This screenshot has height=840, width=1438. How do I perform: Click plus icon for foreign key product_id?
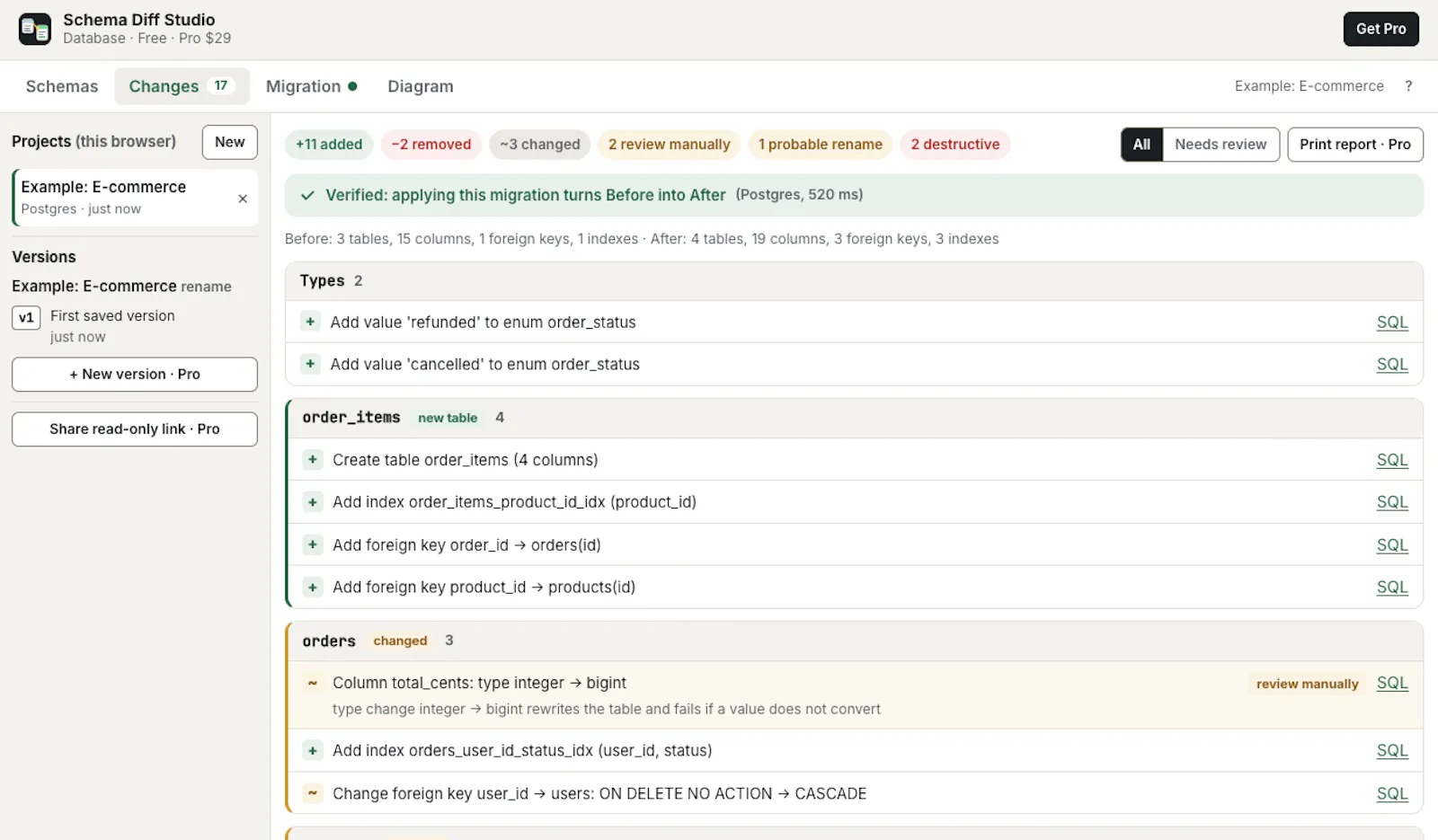coord(313,588)
